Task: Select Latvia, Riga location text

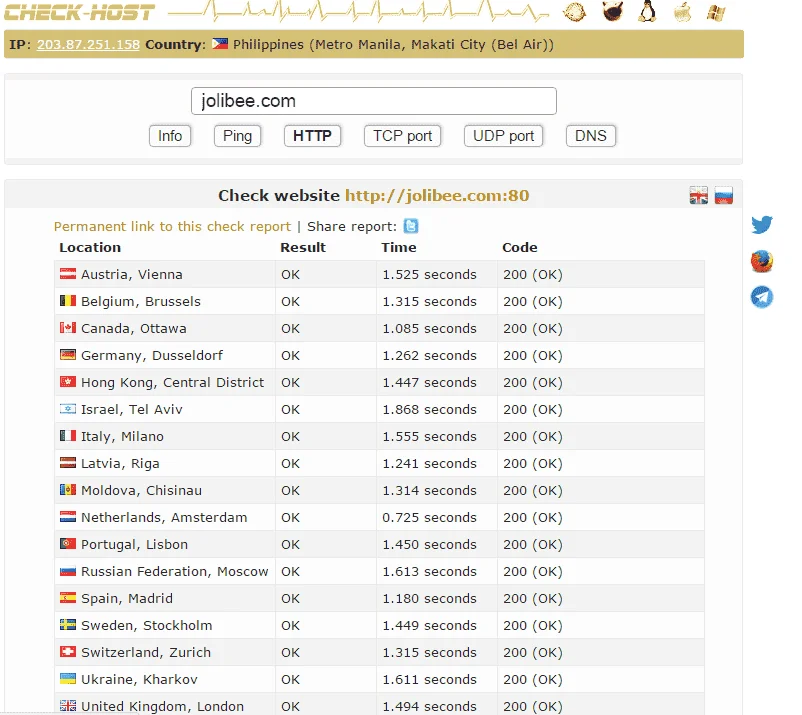Action: click(120, 464)
